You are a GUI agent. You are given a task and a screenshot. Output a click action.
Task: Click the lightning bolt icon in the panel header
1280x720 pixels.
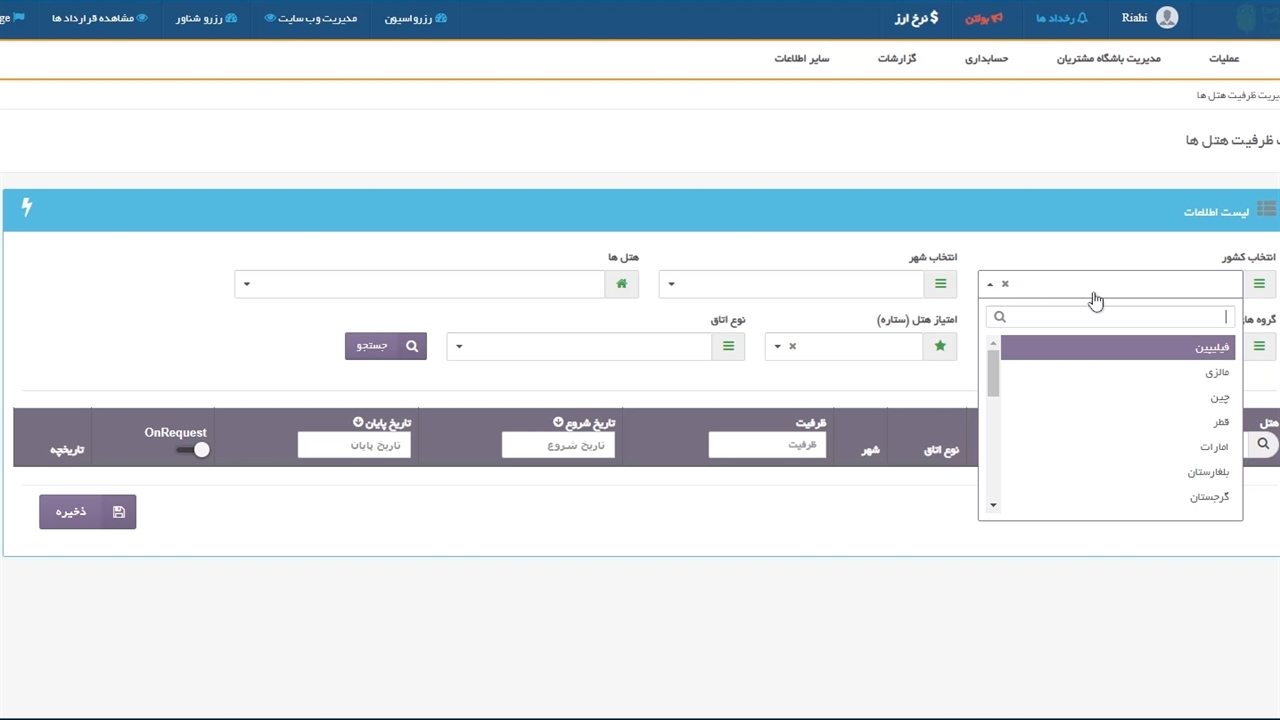tap(27, 207)
